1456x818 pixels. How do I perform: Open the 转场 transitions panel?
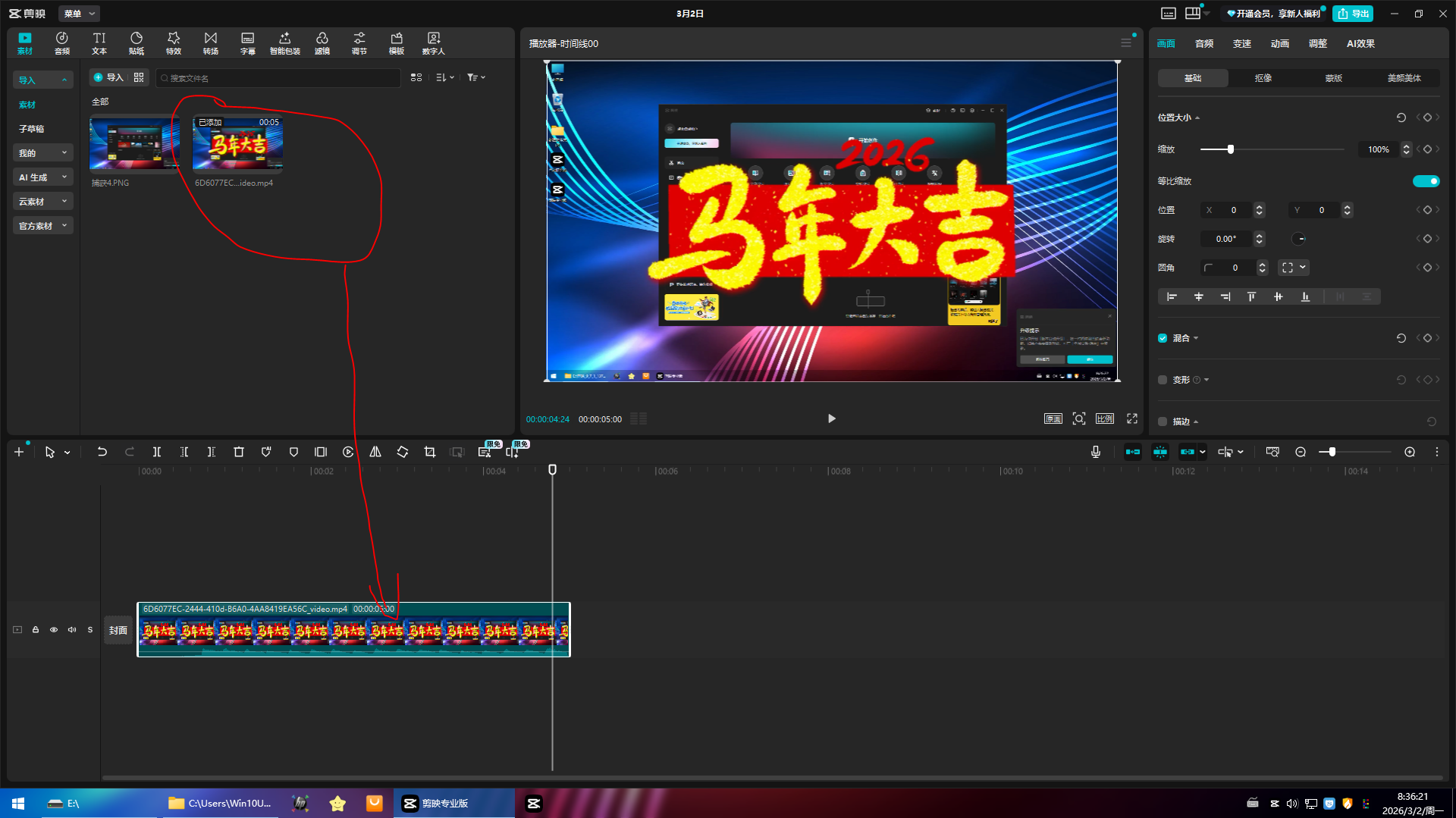click(210, 42)
